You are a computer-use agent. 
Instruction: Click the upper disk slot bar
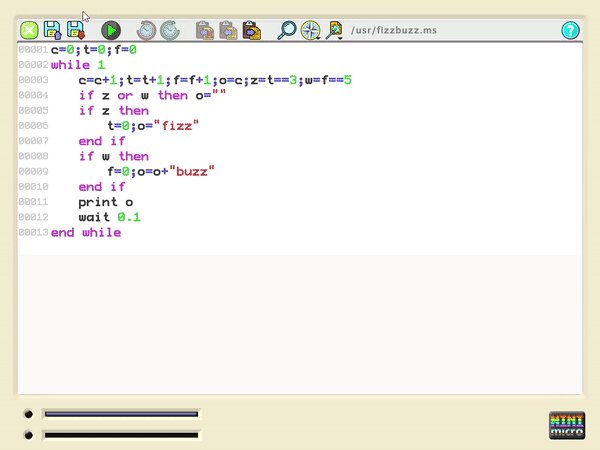click(121, 414)
